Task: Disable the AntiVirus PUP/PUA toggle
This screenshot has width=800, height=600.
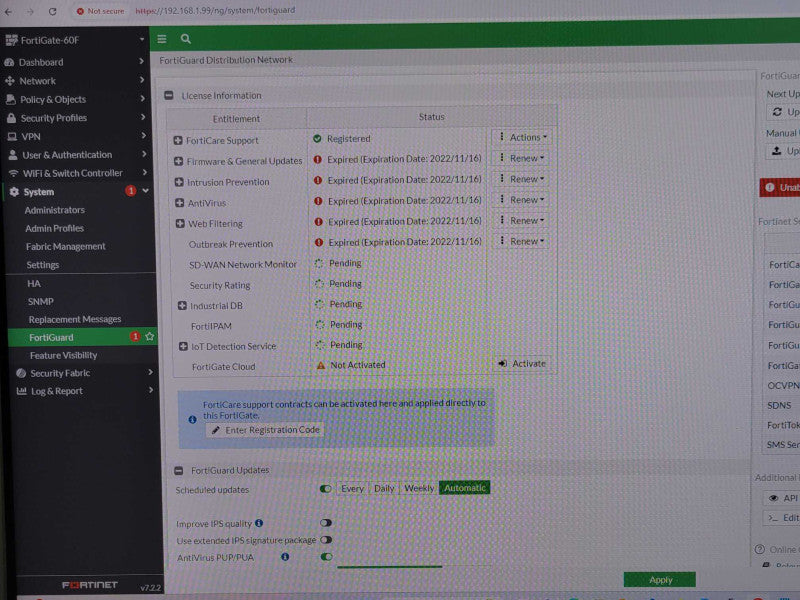Action: coord(327,556)
